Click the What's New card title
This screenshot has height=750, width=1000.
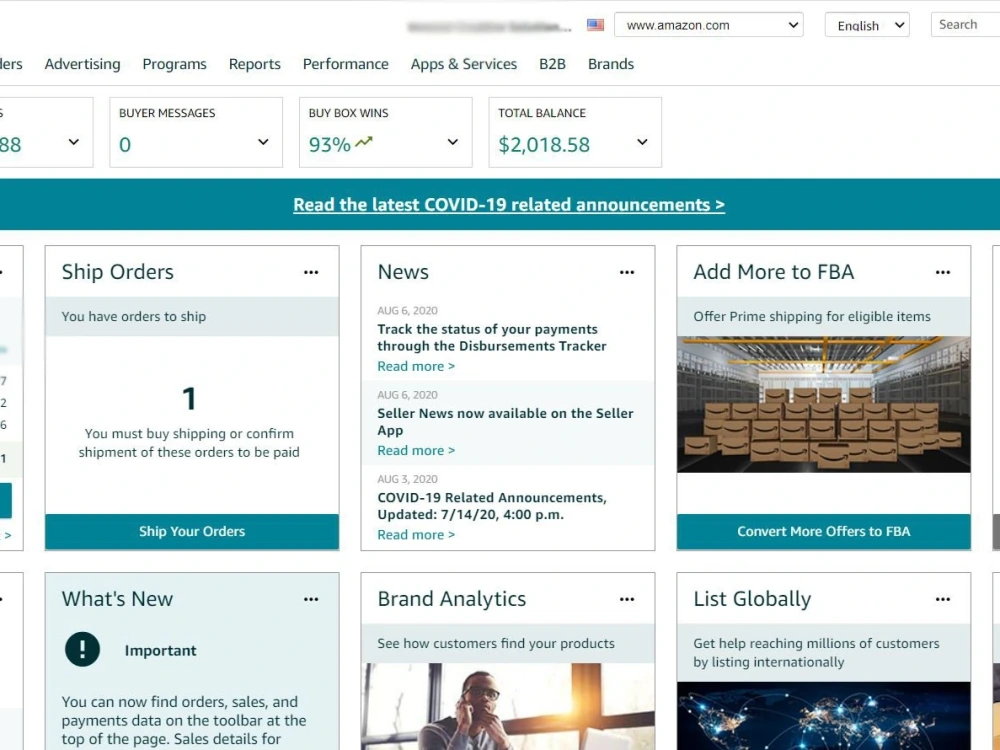coord(117,599)
